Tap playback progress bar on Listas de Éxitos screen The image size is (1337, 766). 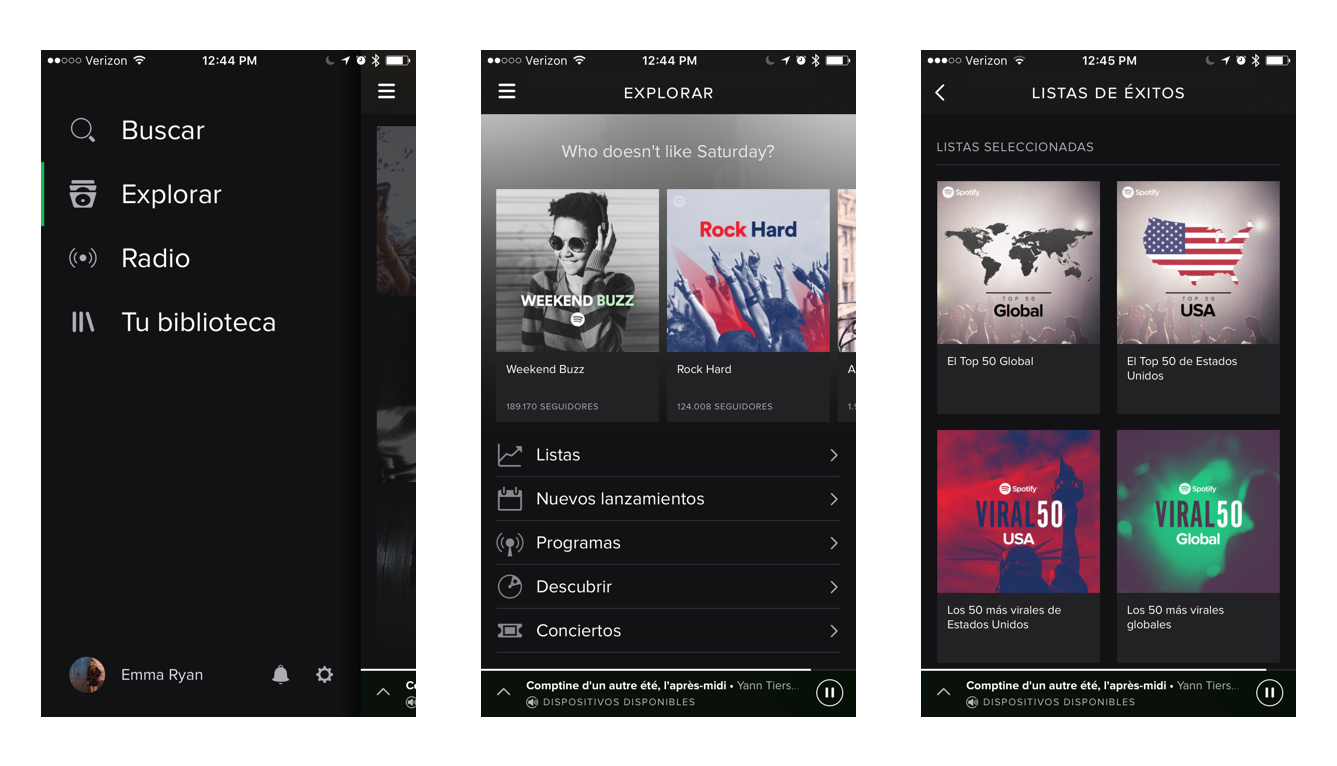[1108, 669]
